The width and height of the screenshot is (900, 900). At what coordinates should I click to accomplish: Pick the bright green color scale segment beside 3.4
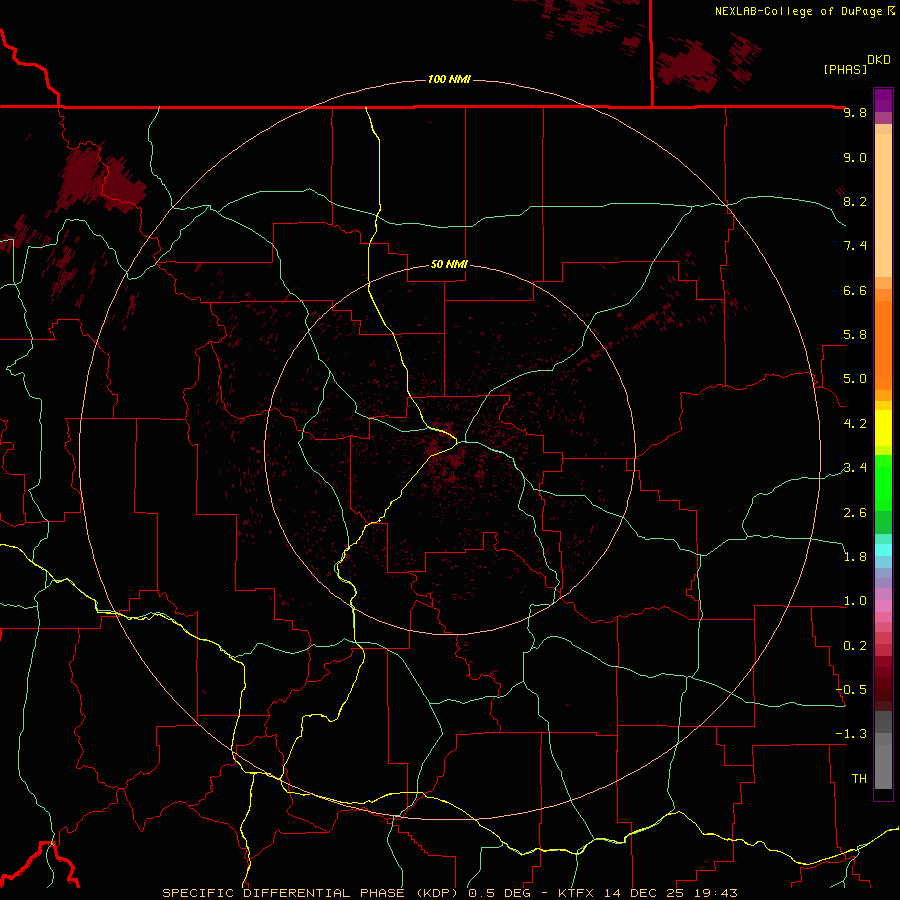coord(883,482)
